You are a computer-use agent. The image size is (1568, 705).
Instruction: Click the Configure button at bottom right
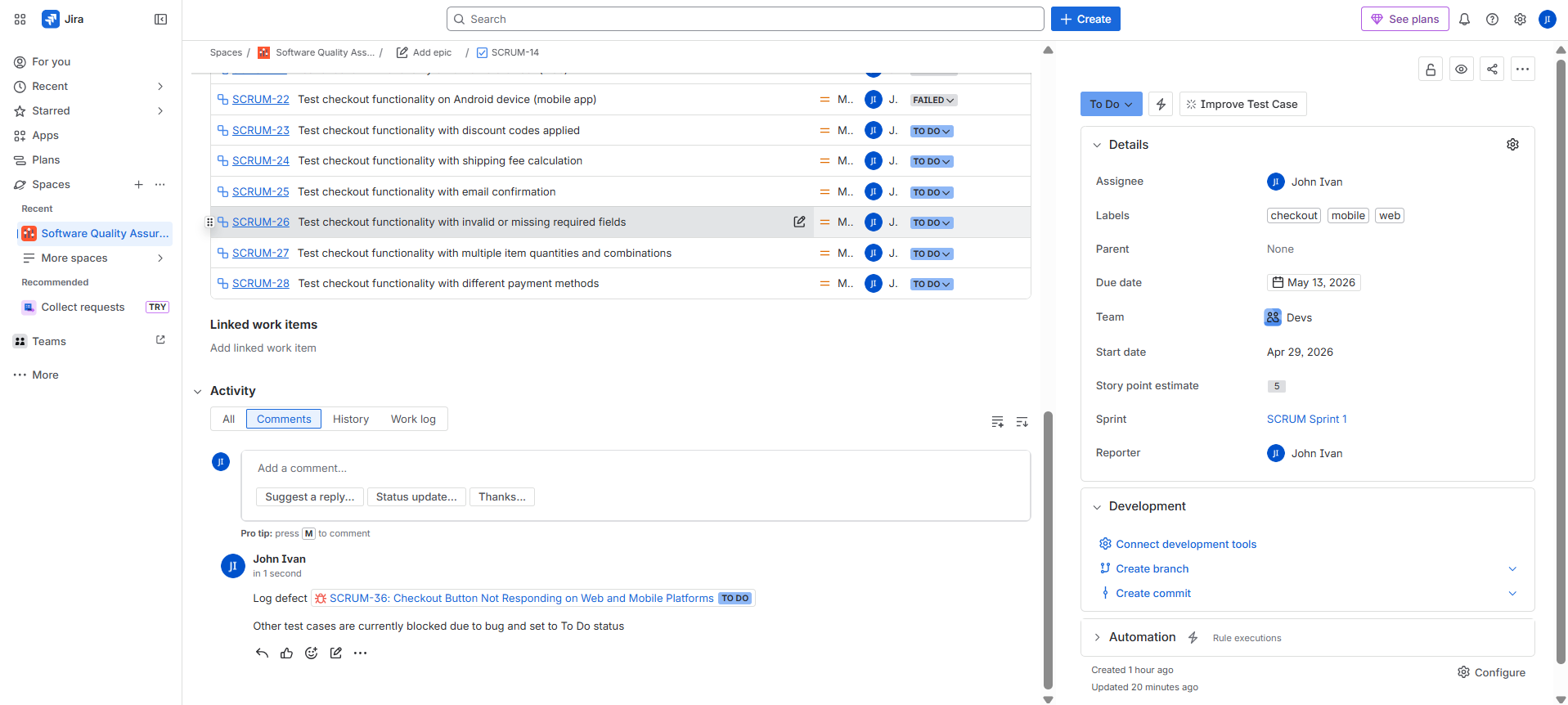click(x=1491, y=672)
